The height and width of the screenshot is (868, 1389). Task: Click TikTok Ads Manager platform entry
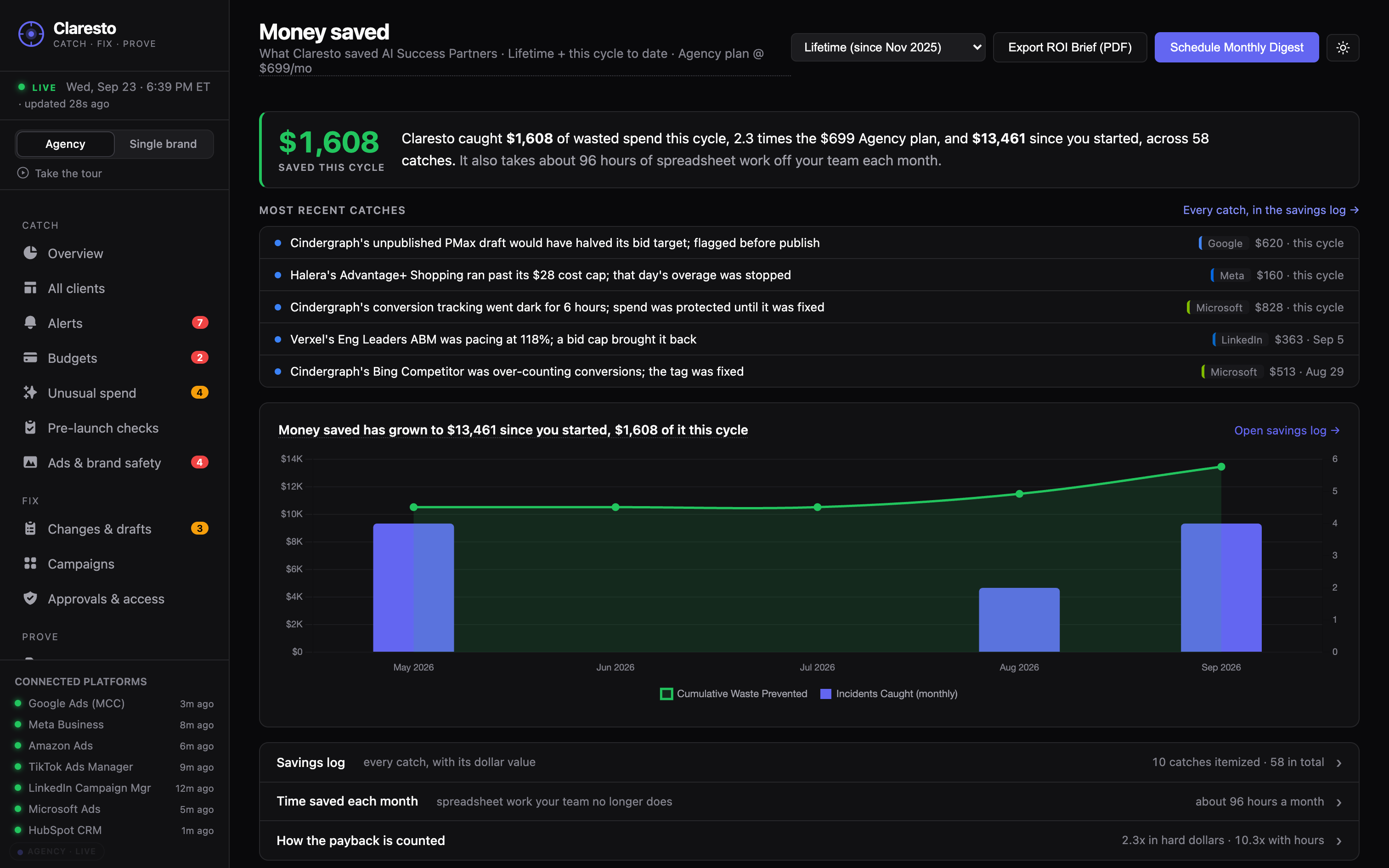pos(114,767)
